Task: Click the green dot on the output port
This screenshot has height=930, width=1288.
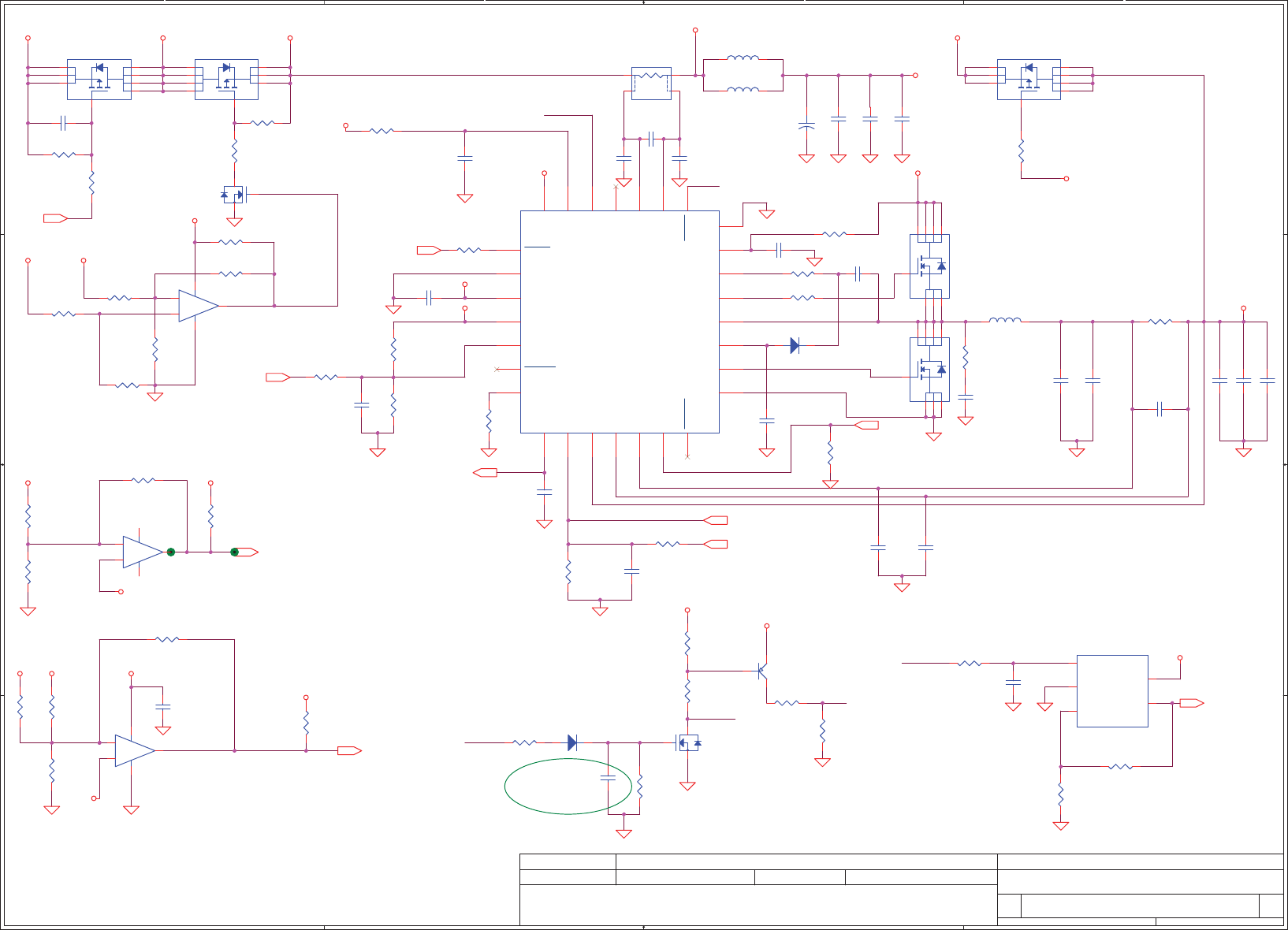Action: [x=234, y=552]
